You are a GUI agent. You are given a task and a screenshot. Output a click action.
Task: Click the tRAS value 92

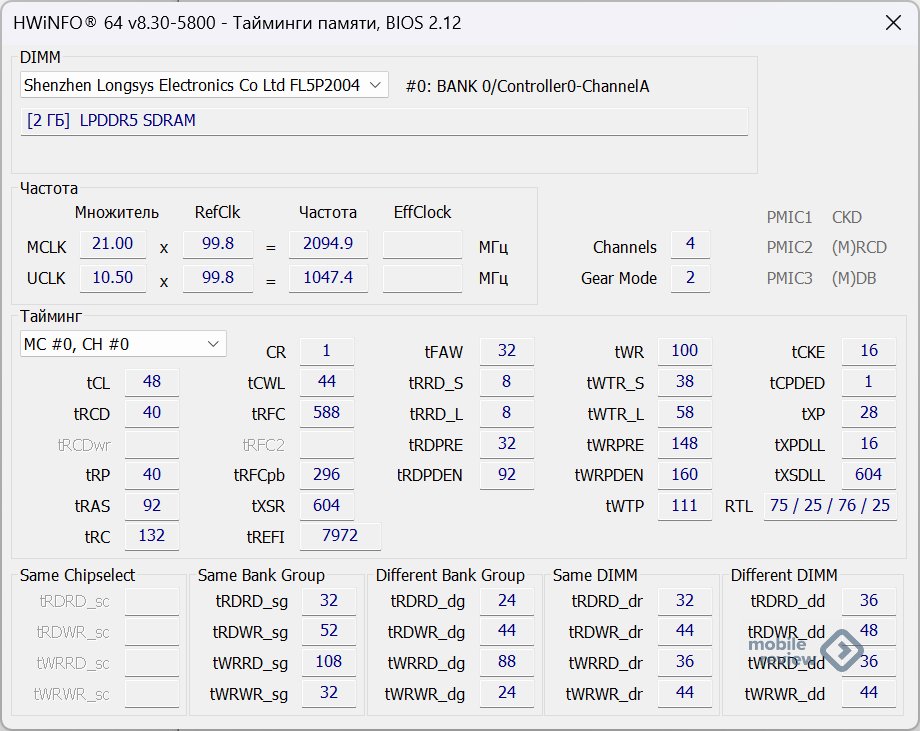(x=151, y=506)
